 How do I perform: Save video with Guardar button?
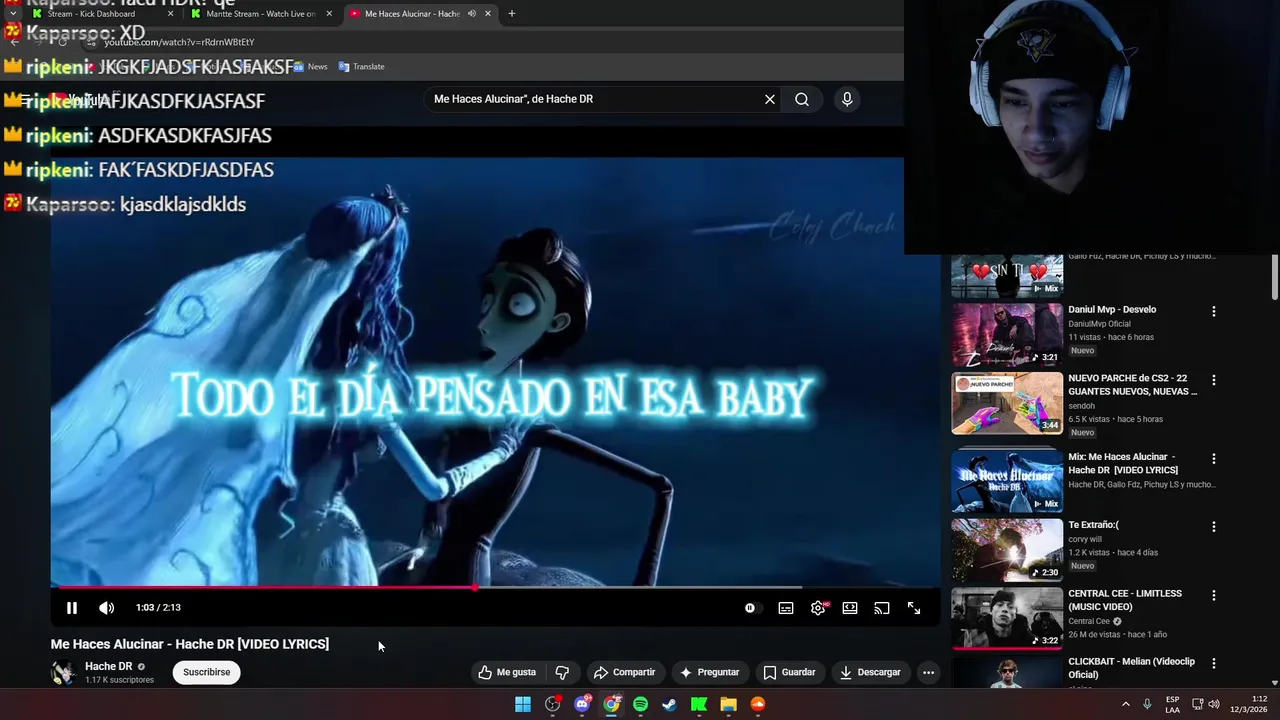click(x=789, y=672)
